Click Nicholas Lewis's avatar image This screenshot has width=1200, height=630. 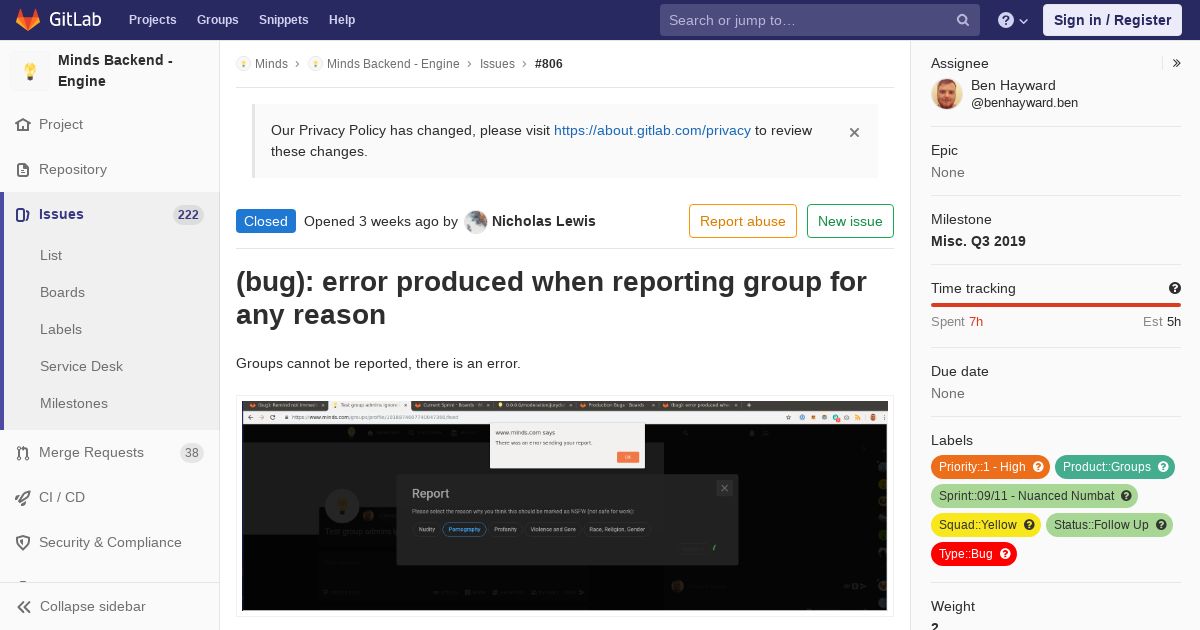click(476, 222)
